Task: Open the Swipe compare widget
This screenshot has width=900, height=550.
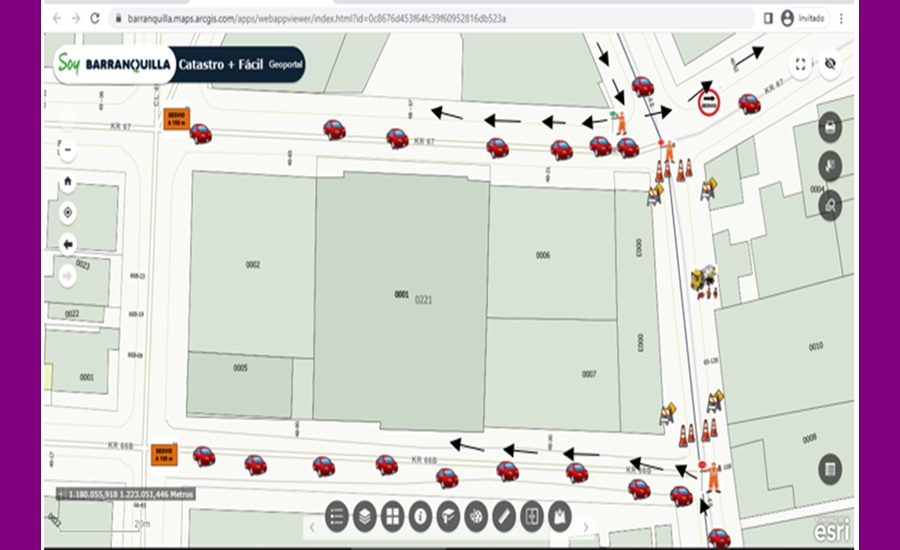Action: 532,515
